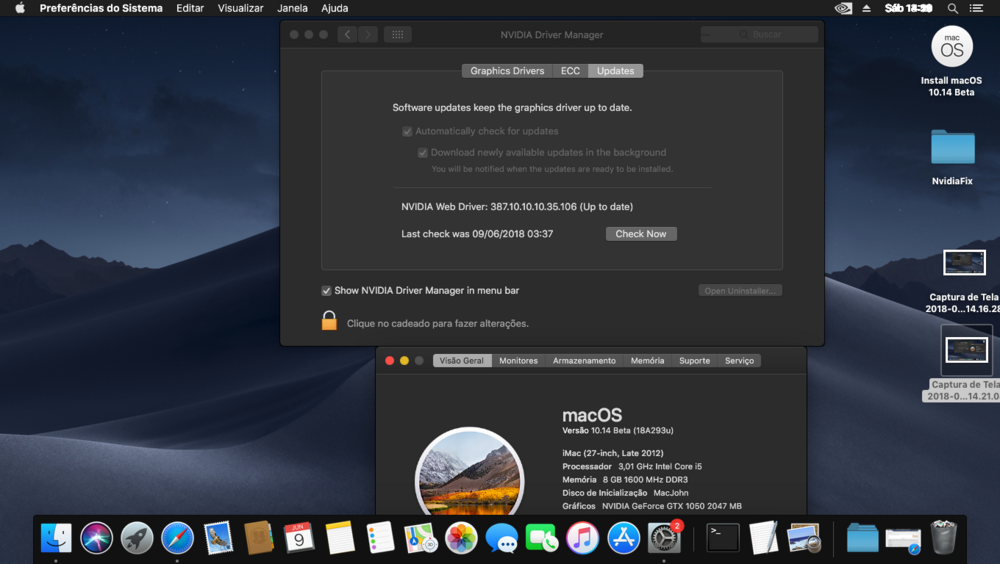1000x564 pixels.
Task: Open the Armazenamento tab
Action: (584, 361)
